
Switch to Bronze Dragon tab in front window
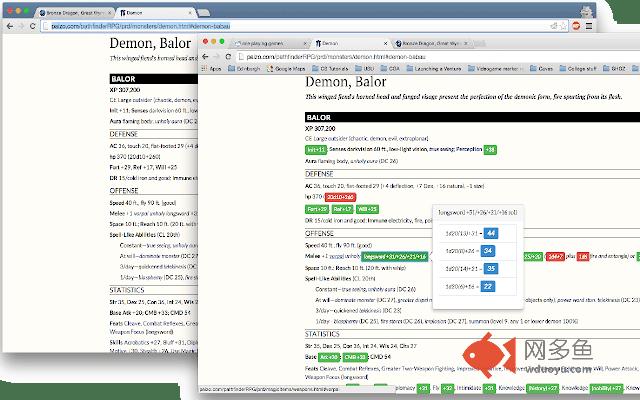click(x=431, y=43)
